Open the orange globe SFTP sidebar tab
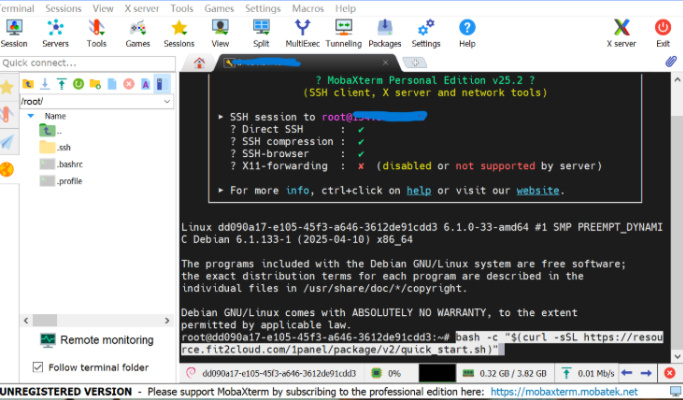The width and height of the screenshot is (683, 400). (x=7, y=169)
